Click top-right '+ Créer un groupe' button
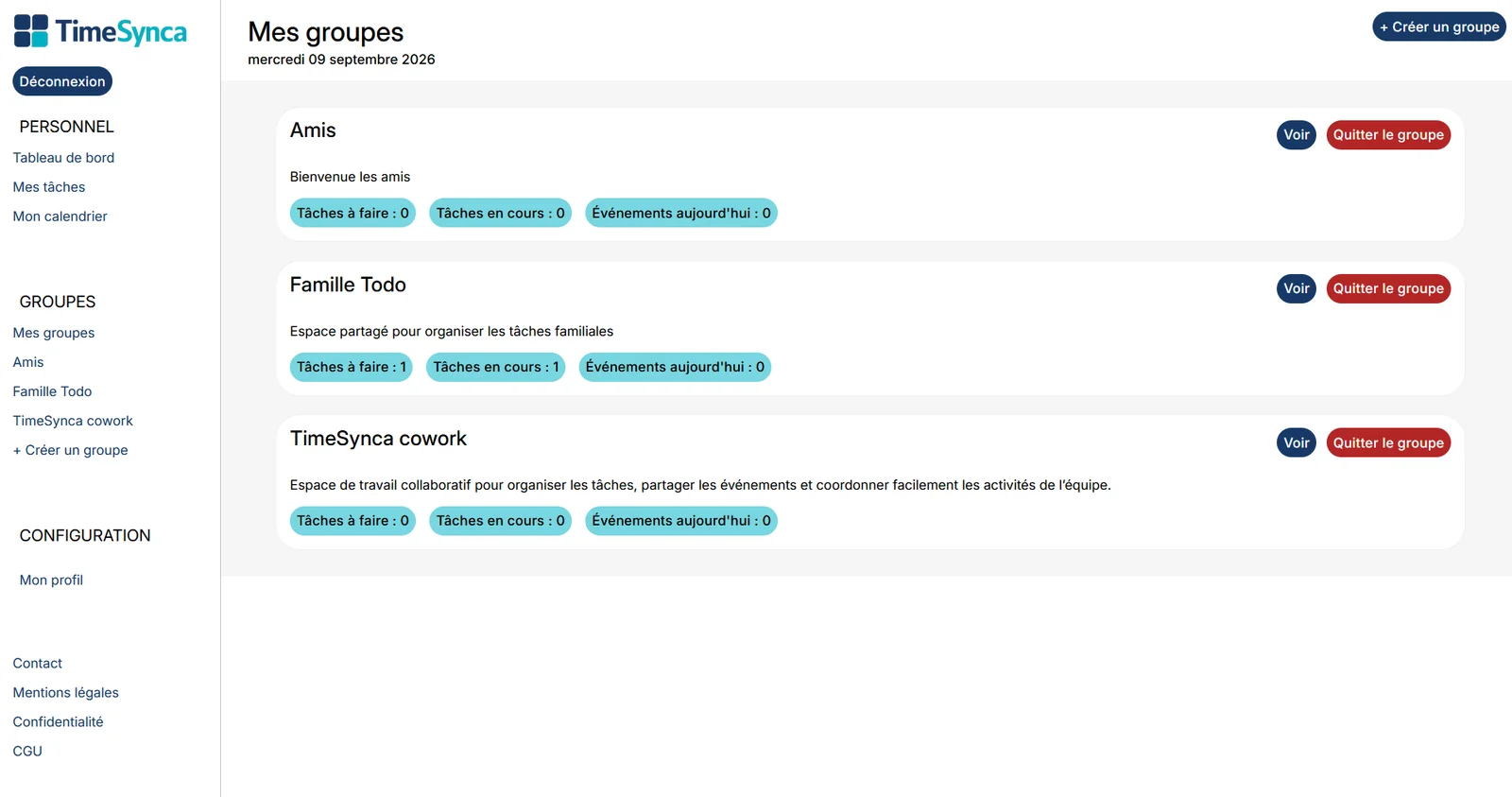This screenshot has width=1512, height=797. click(1438, 26)
